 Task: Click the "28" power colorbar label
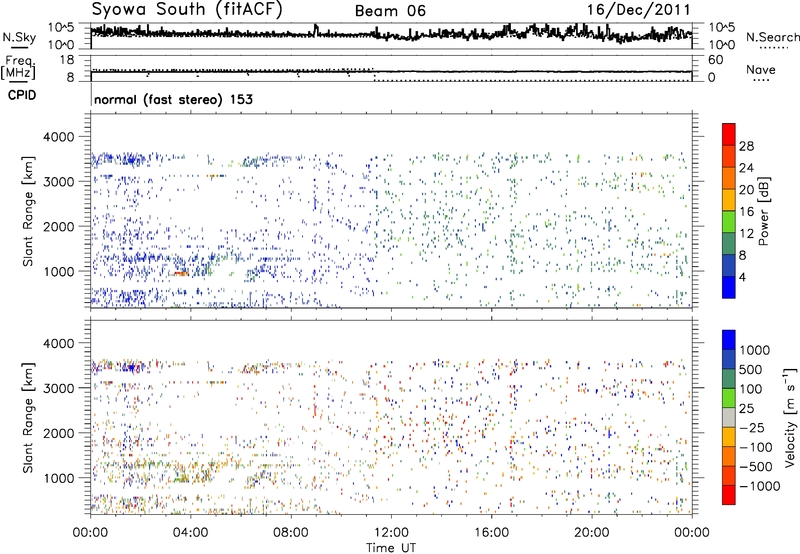[x=746, y=146]
